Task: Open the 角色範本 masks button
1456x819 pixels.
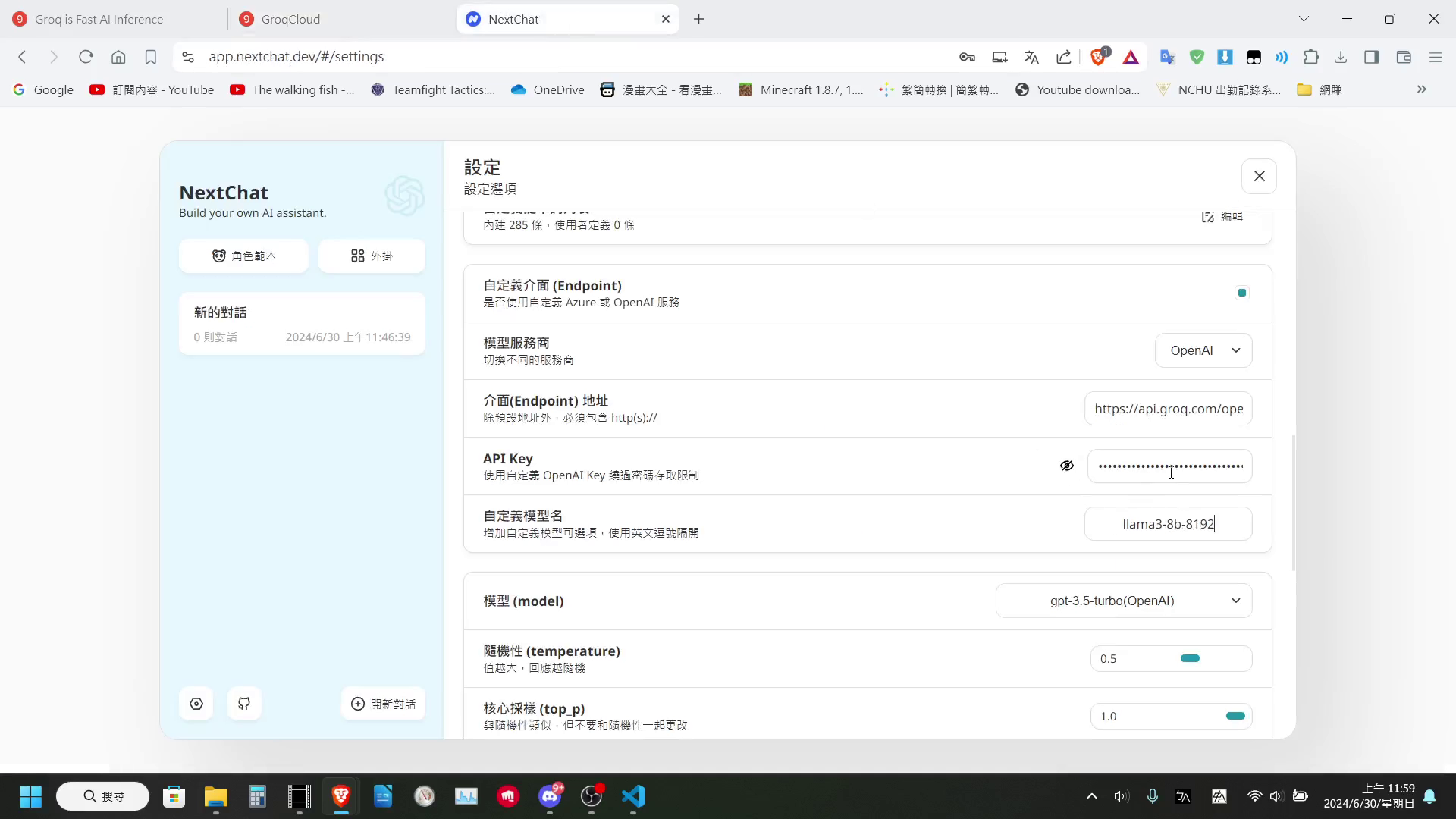Action: click(244, 256)
